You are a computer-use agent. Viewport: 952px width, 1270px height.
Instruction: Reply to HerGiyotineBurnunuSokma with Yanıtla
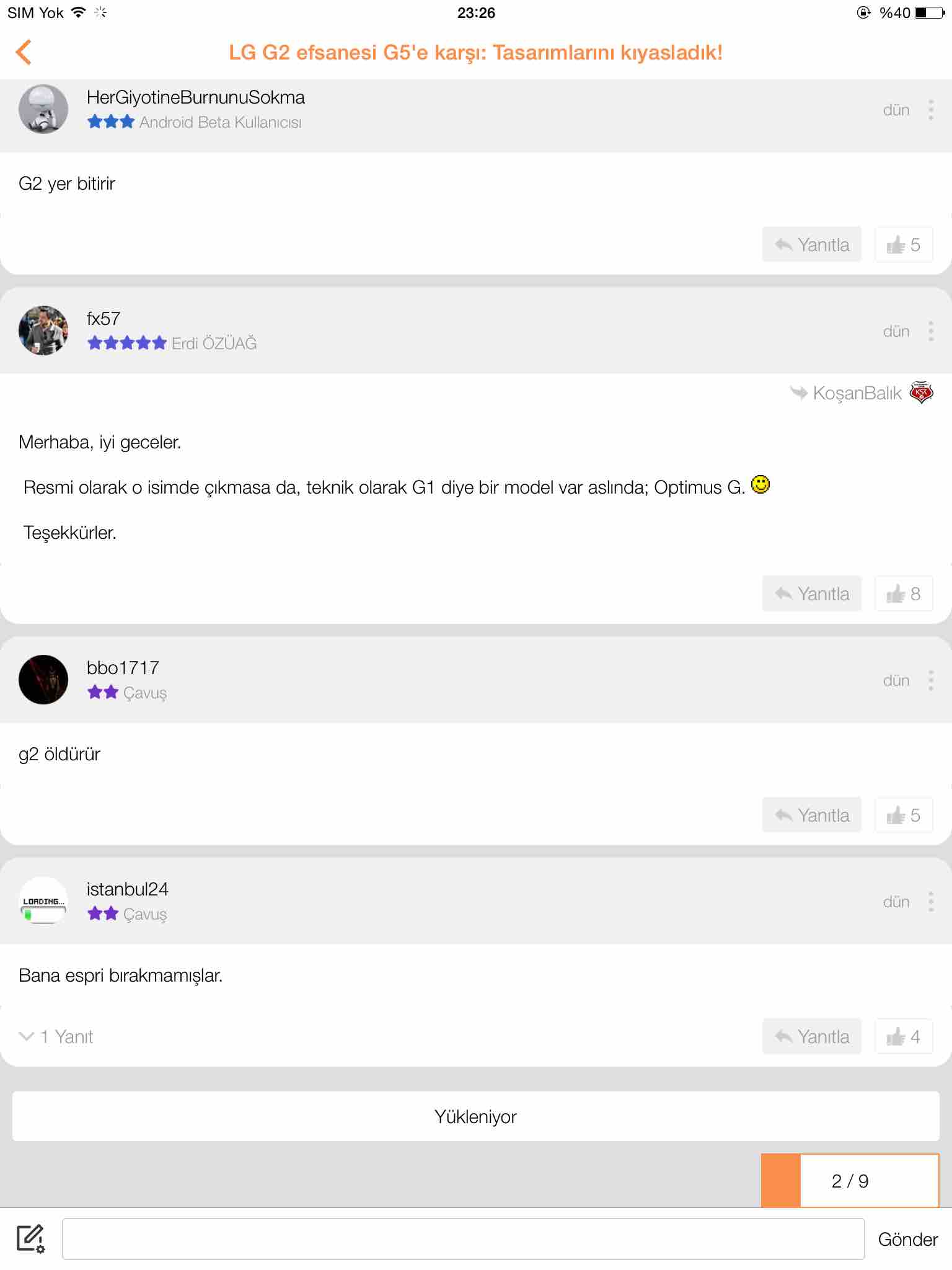[x=812, y=244]
